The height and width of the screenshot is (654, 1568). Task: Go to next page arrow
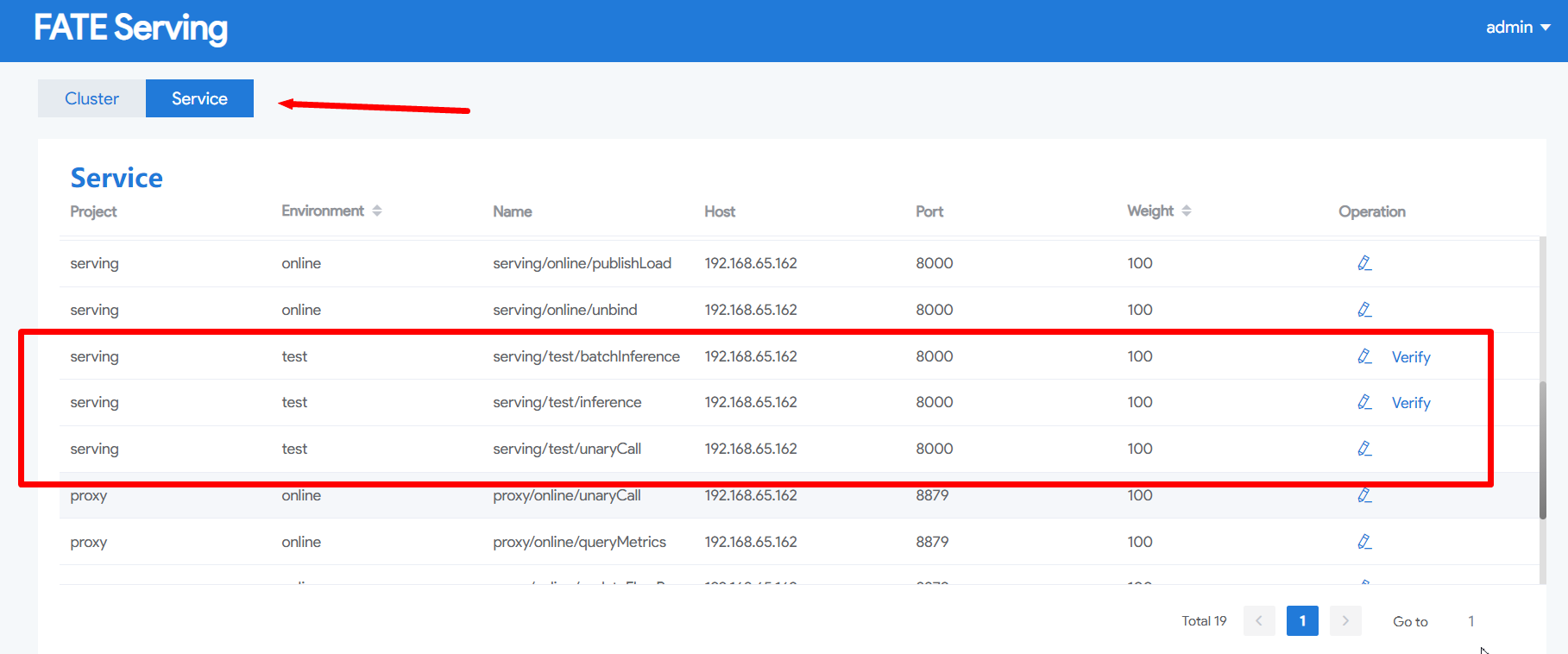pos(1345,621)
